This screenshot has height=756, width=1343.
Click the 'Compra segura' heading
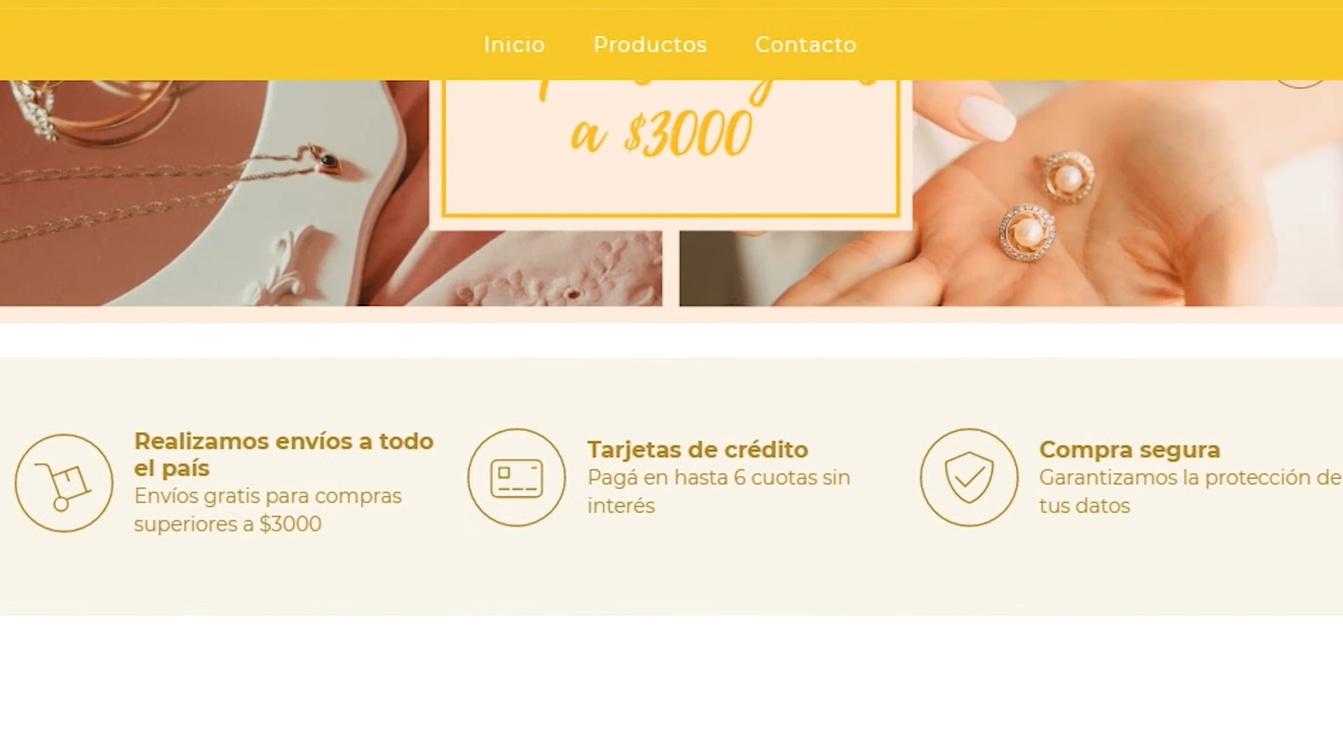[1129, 450]
